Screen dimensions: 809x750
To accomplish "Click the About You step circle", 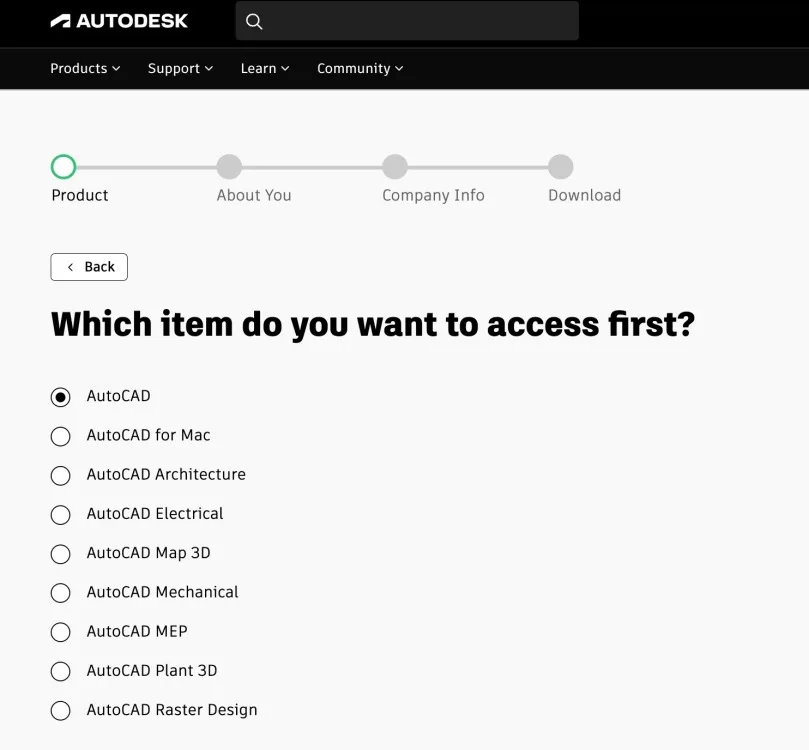I will (x=229, y=167).
